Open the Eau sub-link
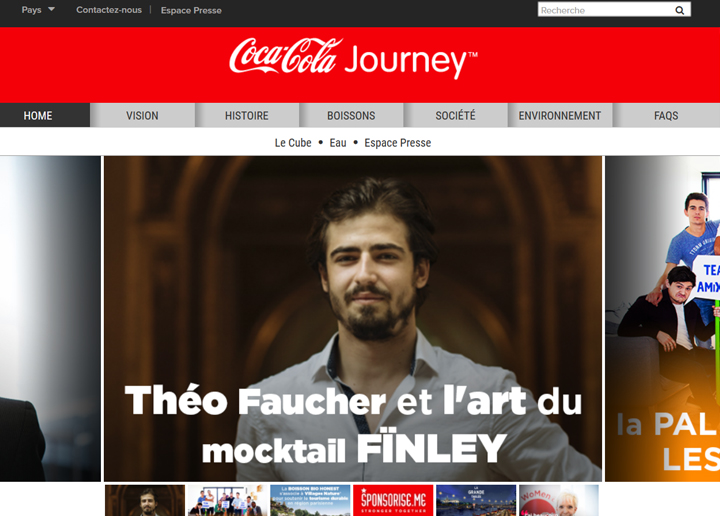Viewport: 720px width, 516px height. (338, 143)
